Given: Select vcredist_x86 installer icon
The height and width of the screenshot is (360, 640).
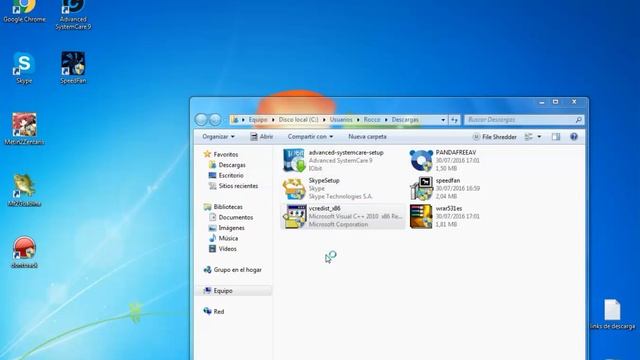Looking at the screenshot, I should coord(295,216).
